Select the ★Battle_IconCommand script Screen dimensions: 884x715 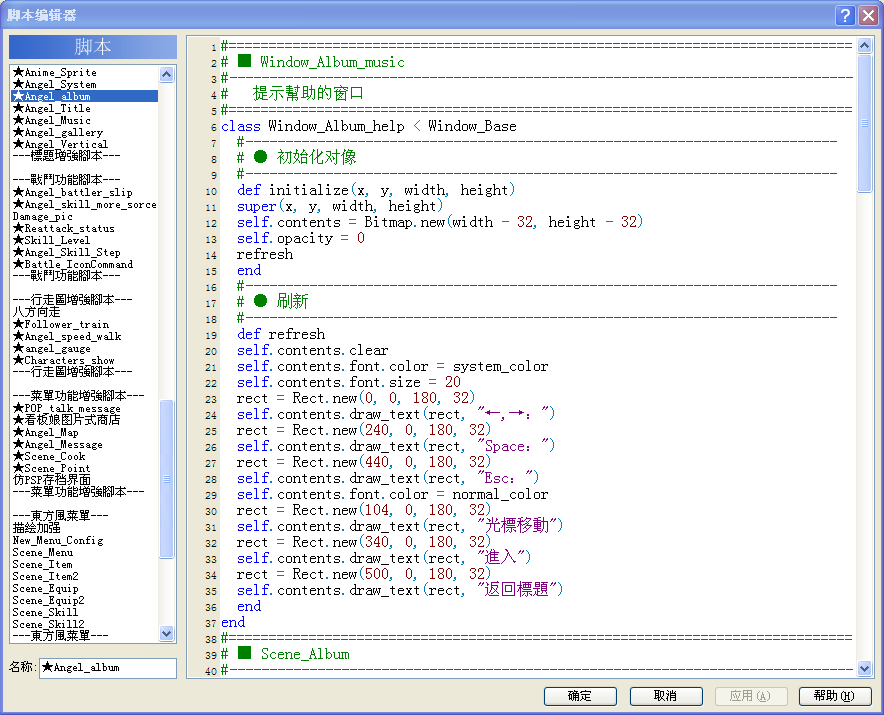[85, 264]
